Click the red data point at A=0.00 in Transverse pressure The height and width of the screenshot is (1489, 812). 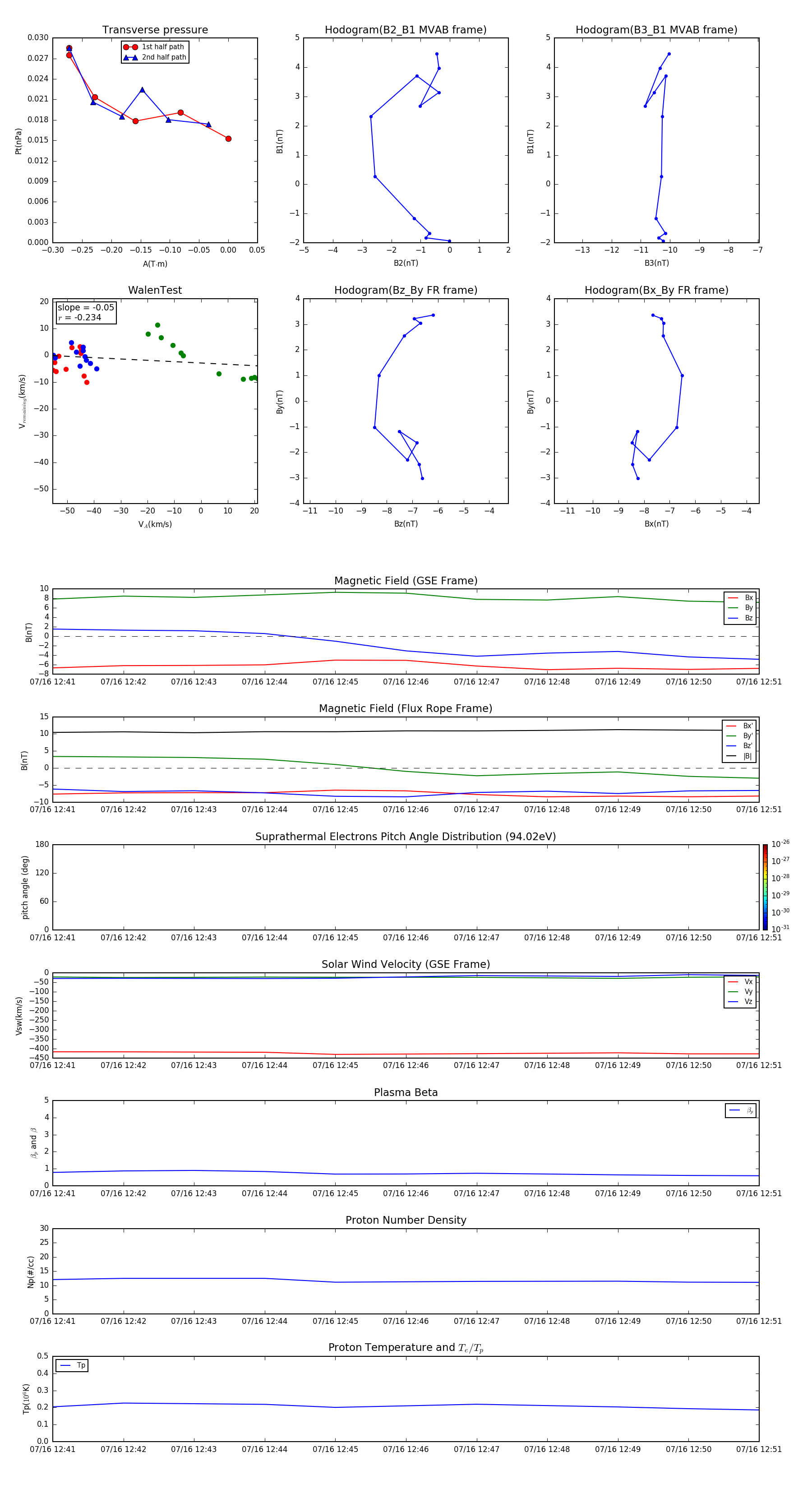coord(228,139)
